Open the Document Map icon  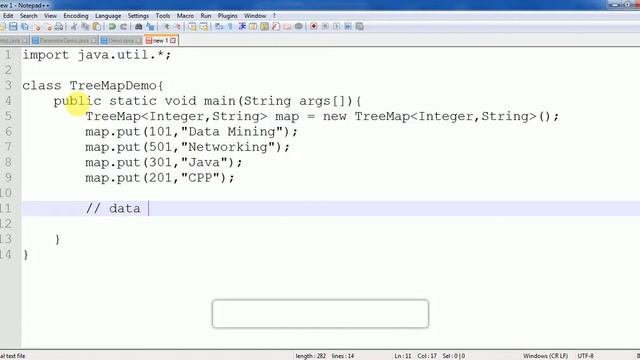[264, 27]
